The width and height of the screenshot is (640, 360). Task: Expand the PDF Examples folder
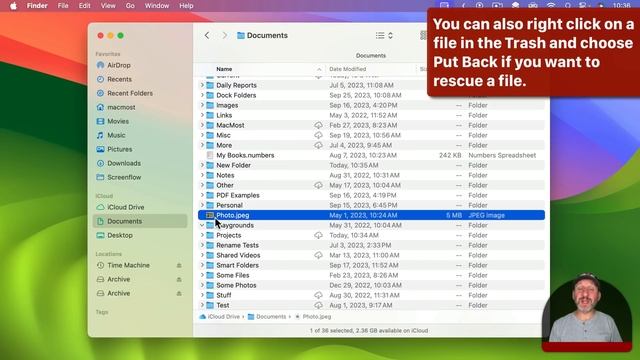202,195
